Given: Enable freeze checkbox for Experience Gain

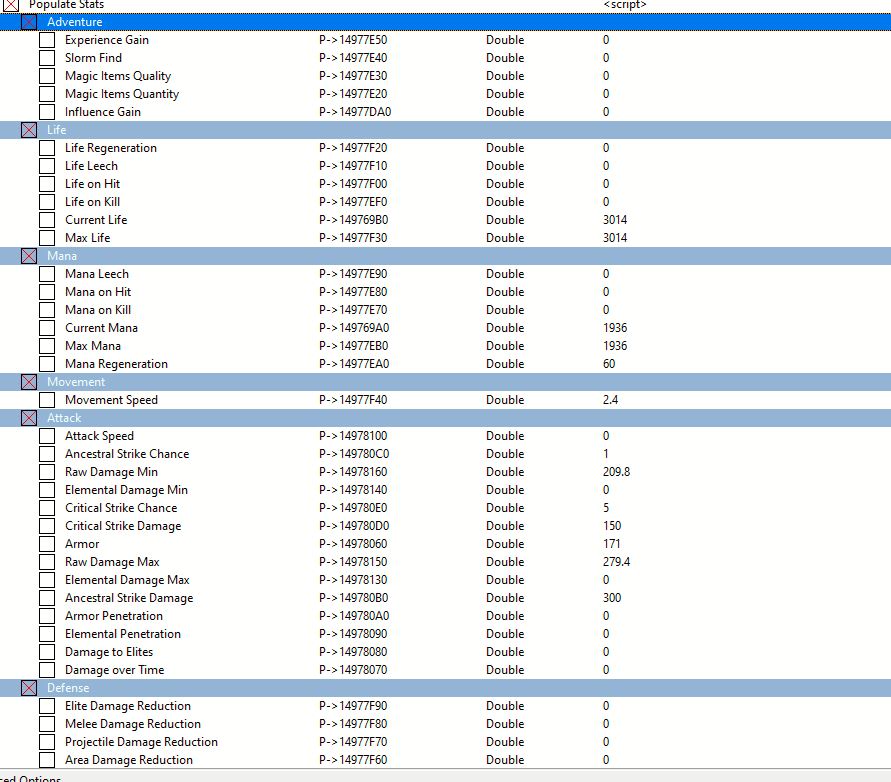Looking at the screenshot, I should point(47,40).
